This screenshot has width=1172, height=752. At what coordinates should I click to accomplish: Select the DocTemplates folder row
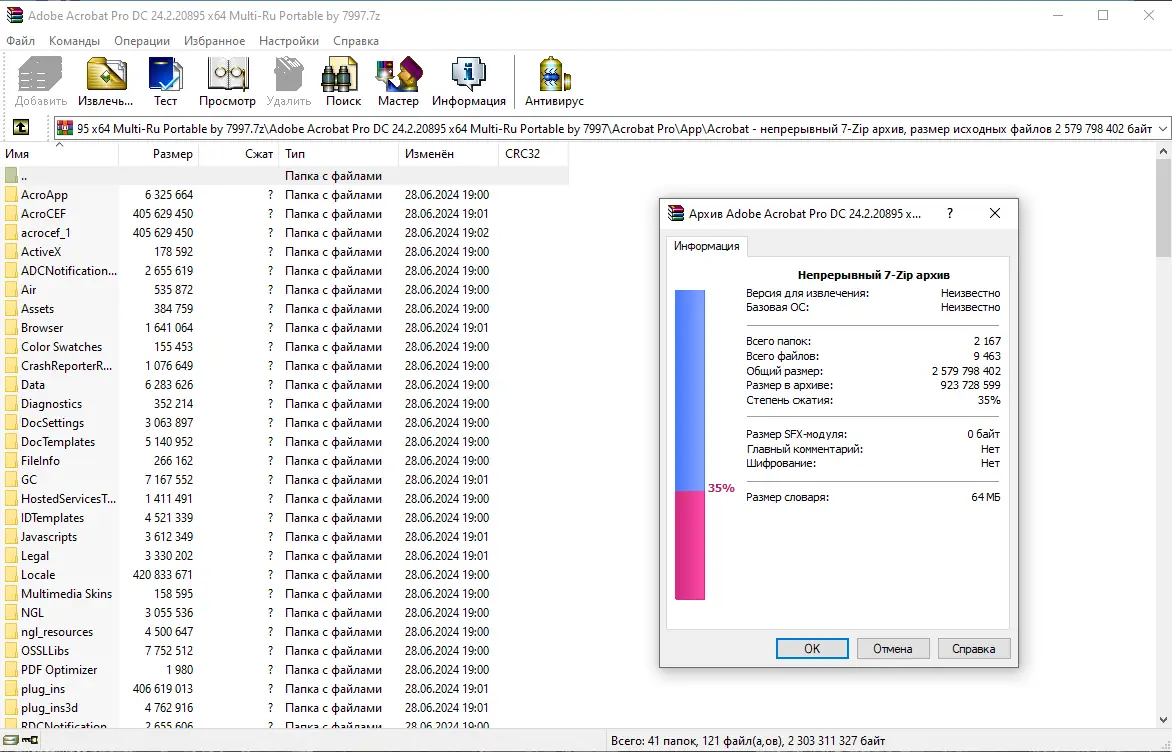[284, 442]
